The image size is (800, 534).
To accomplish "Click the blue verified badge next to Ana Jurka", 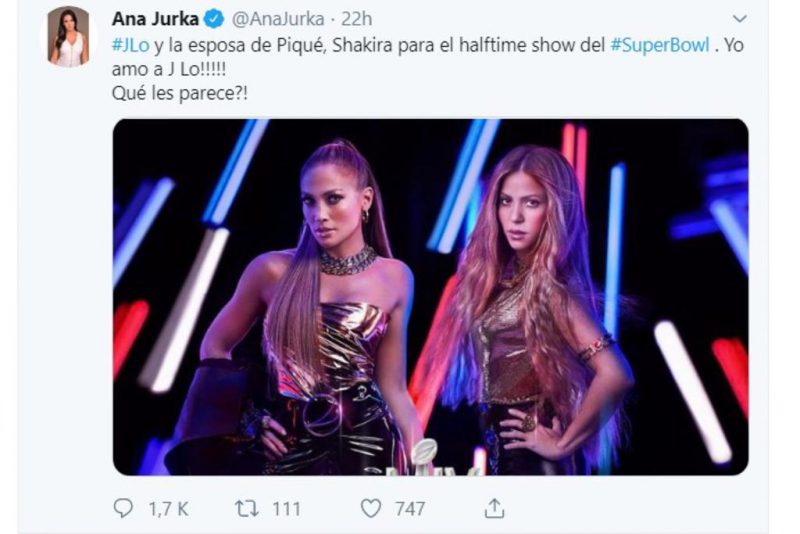I will pos(214,19).
